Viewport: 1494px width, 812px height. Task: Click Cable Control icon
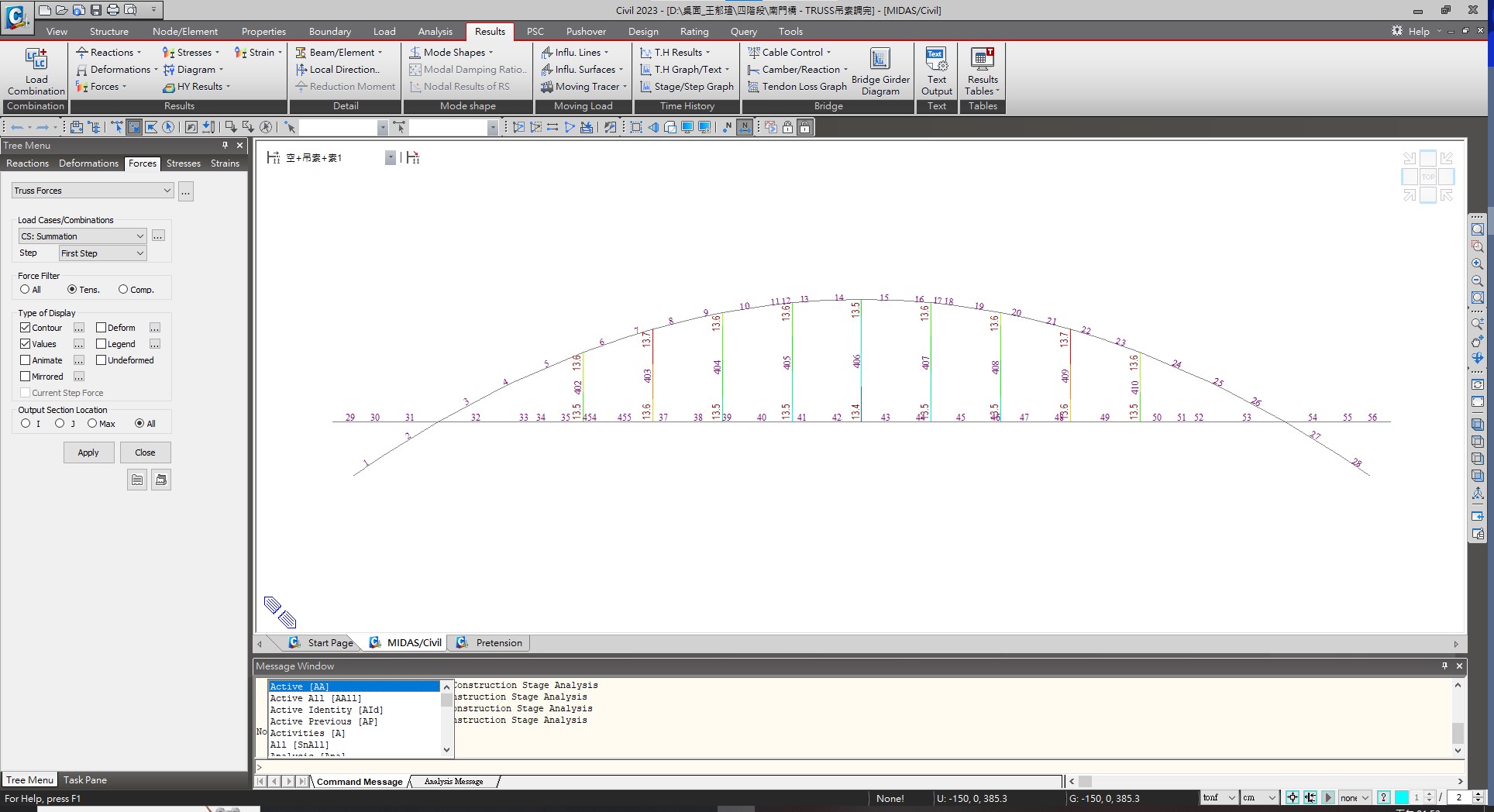tap(753, 52)
